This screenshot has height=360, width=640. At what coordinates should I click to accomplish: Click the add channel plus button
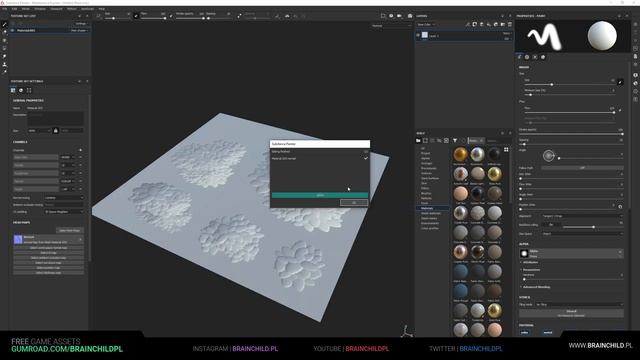[80, 150]
